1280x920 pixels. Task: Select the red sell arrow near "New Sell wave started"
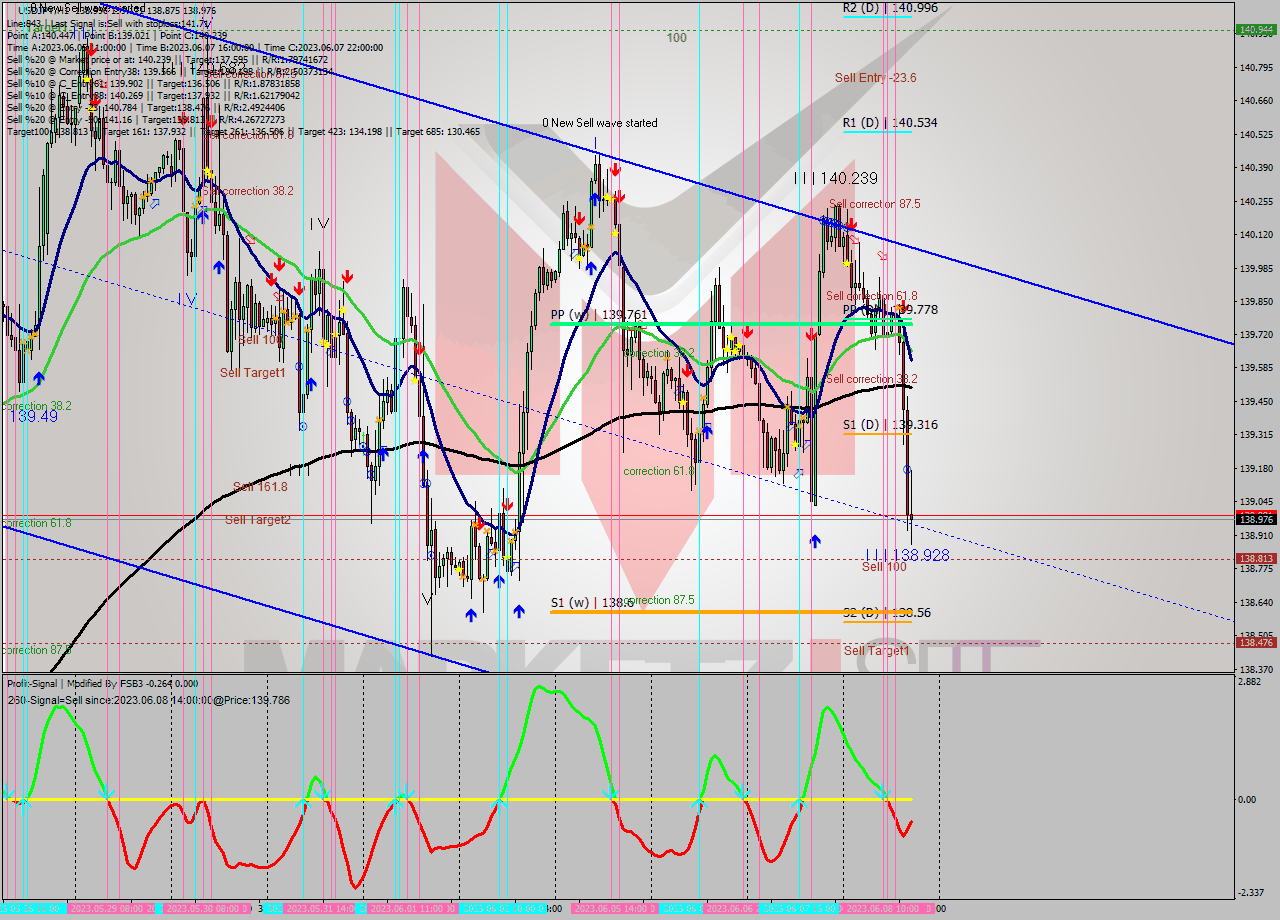pos(613,170)
